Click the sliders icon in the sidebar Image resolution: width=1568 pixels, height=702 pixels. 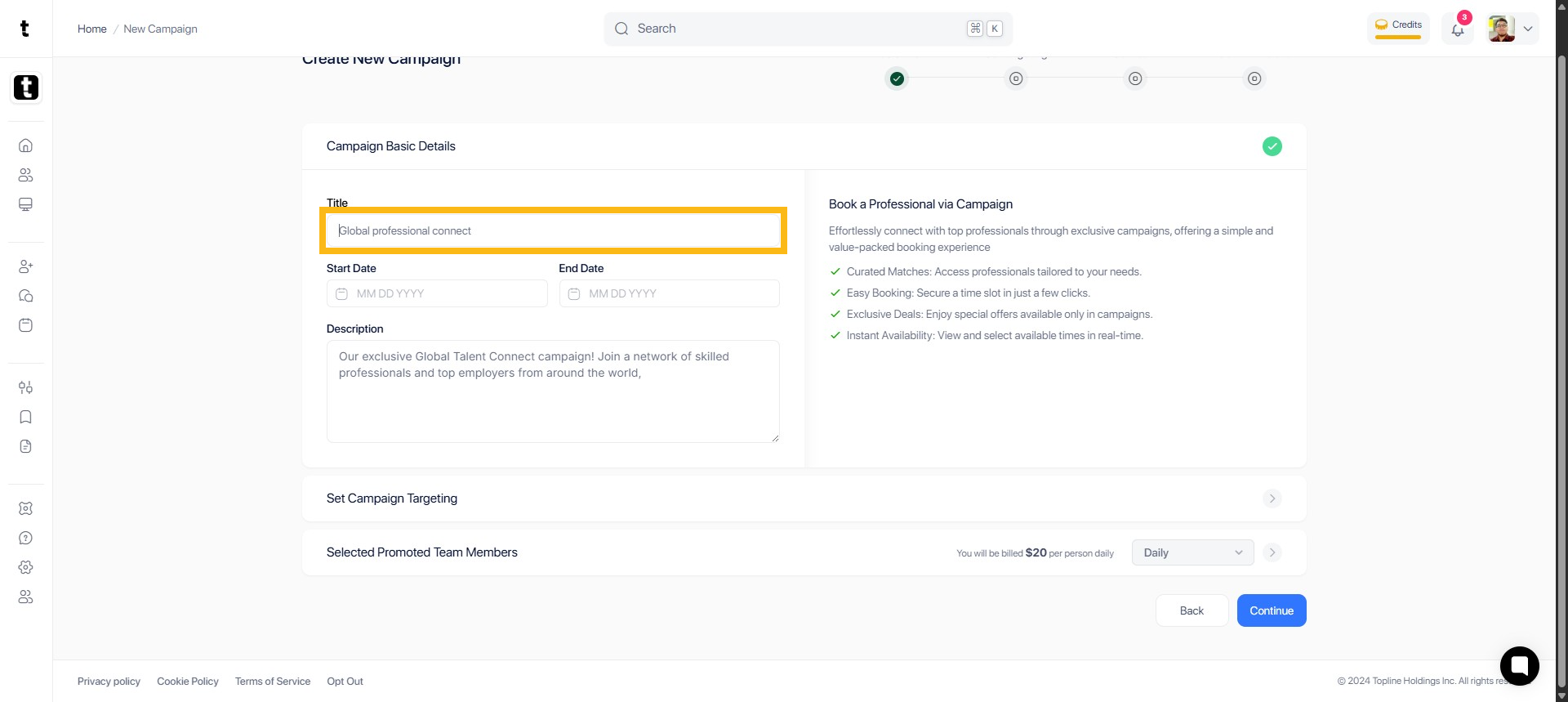tap(26, 387)
